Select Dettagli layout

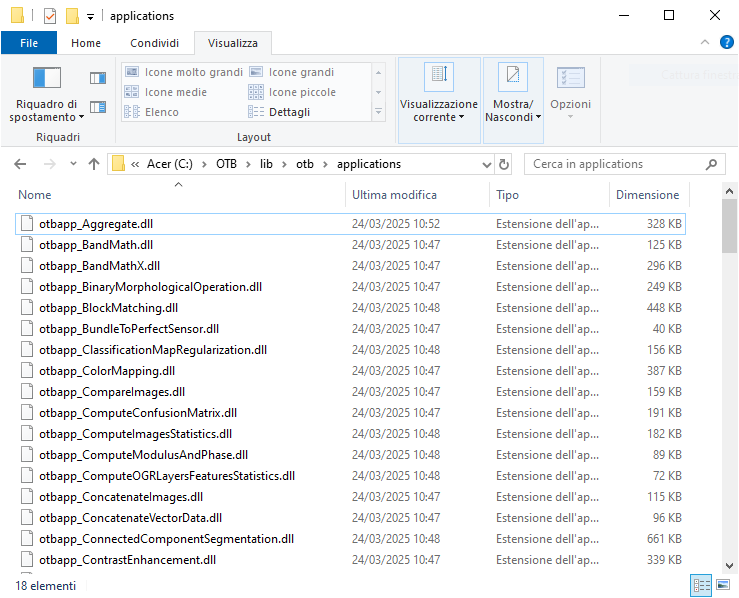point(279,112)
